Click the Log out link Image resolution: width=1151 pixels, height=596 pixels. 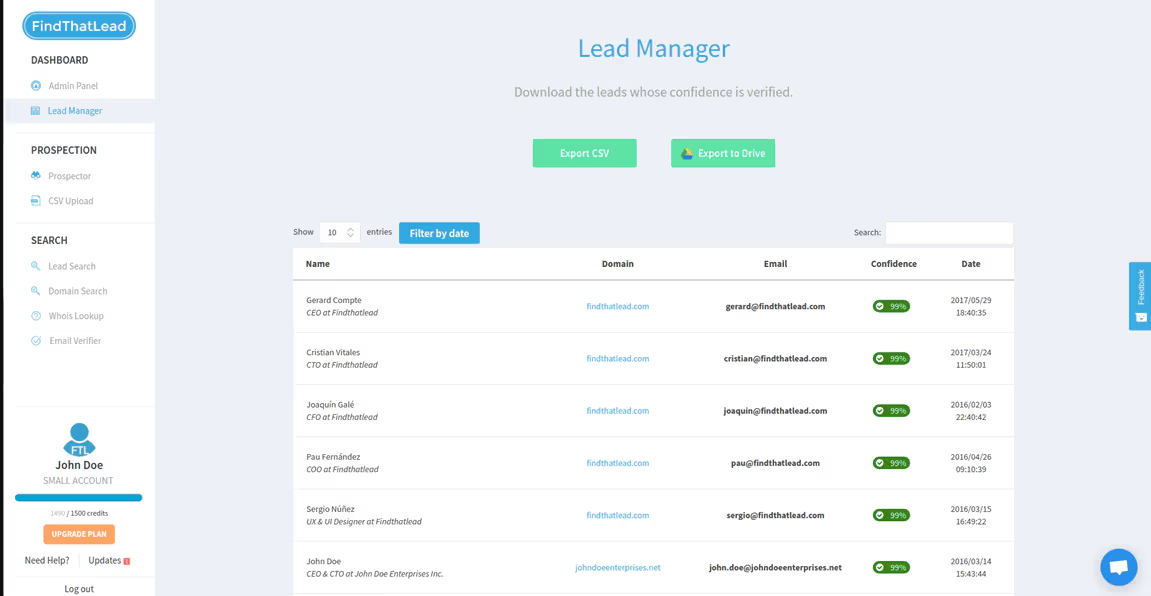coord(79,589)
